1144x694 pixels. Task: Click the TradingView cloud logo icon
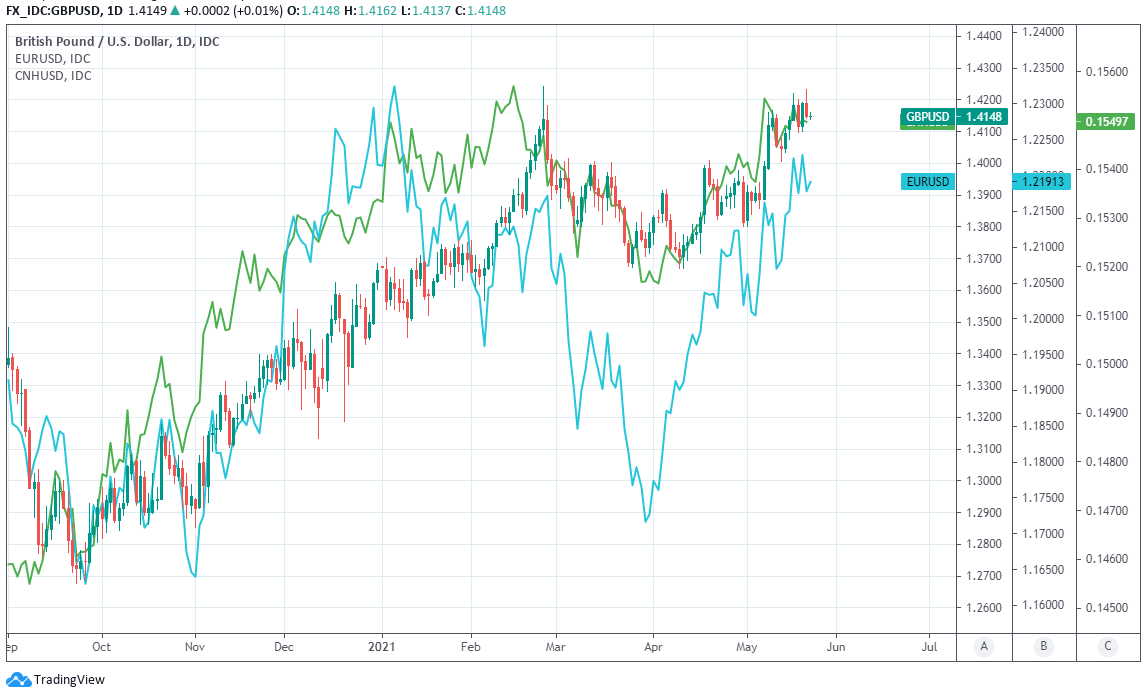pos(18,680)
